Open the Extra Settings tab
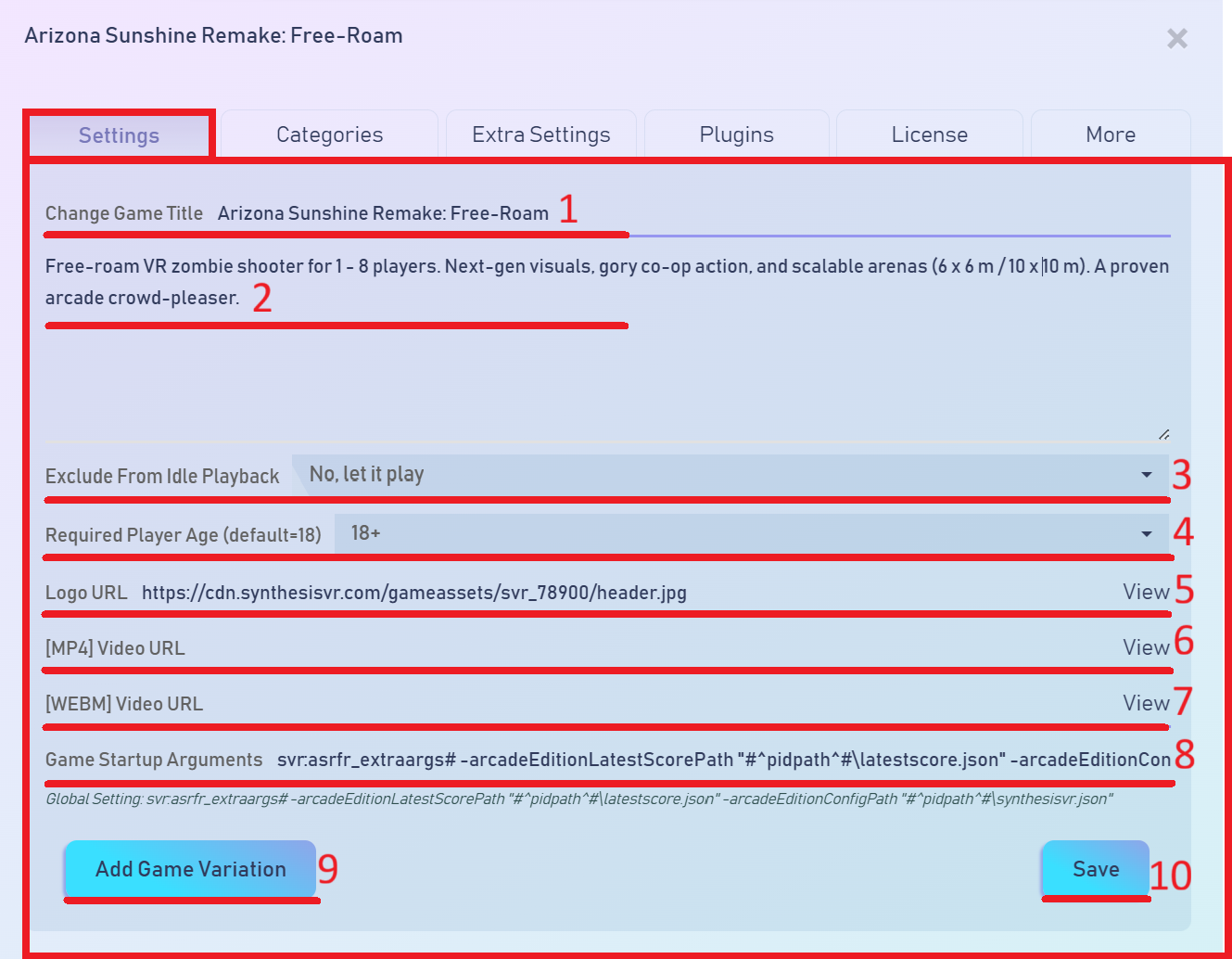The width and height of the screenshot is (1232, 959). (541, 134)
